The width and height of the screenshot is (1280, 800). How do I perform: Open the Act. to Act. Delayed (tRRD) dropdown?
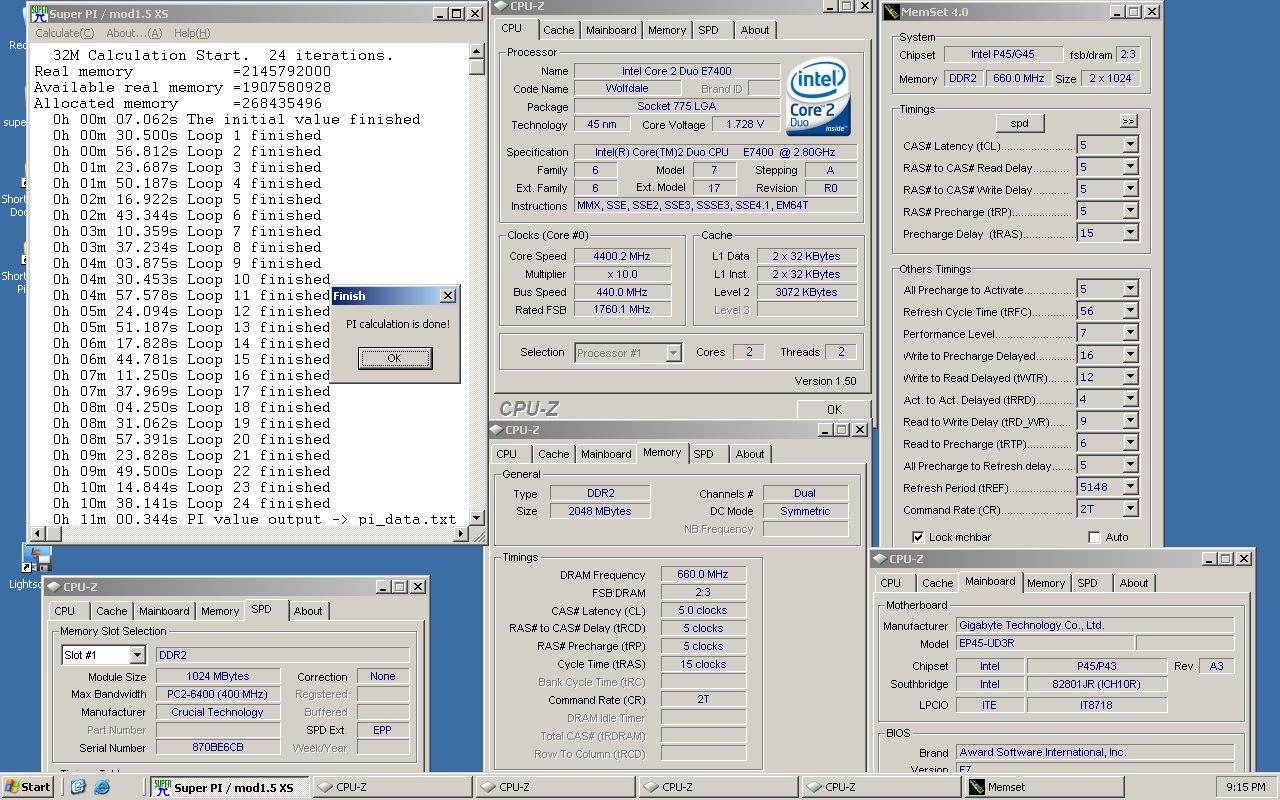point(1130,399)
